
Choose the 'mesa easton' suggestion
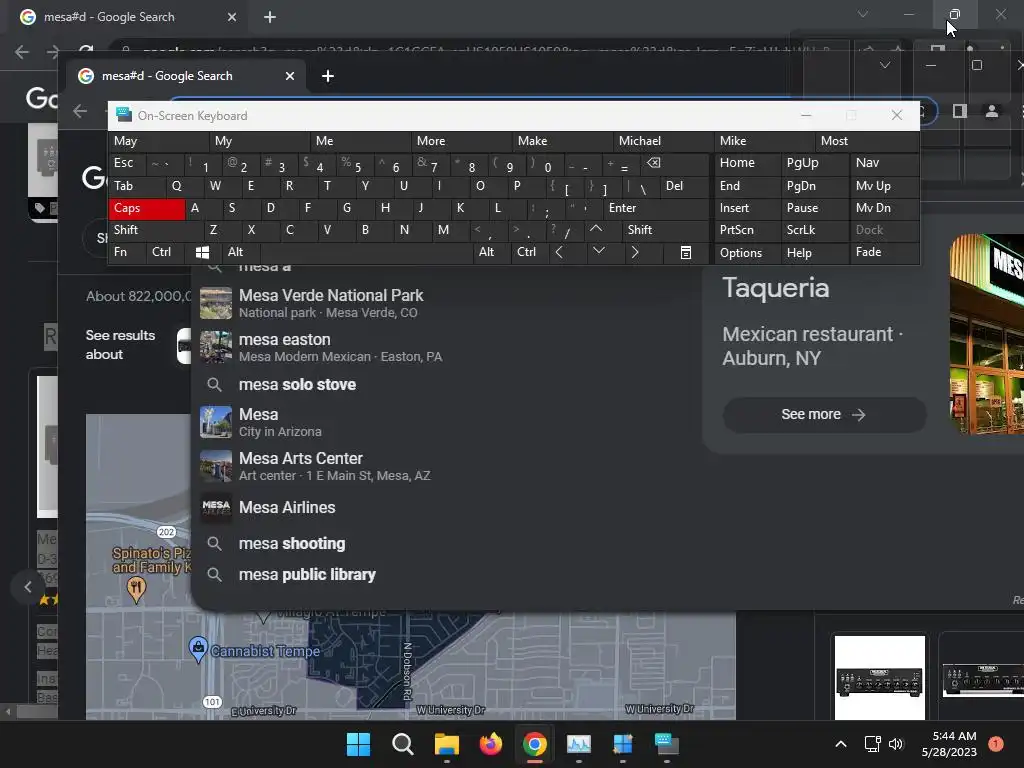(x=444, y=347)
